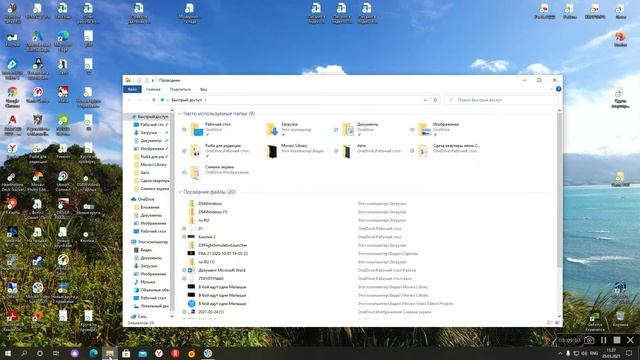640x360 pixels.
Task: Open Mail app from the taskbar
Action: click(x=142, y=353)
